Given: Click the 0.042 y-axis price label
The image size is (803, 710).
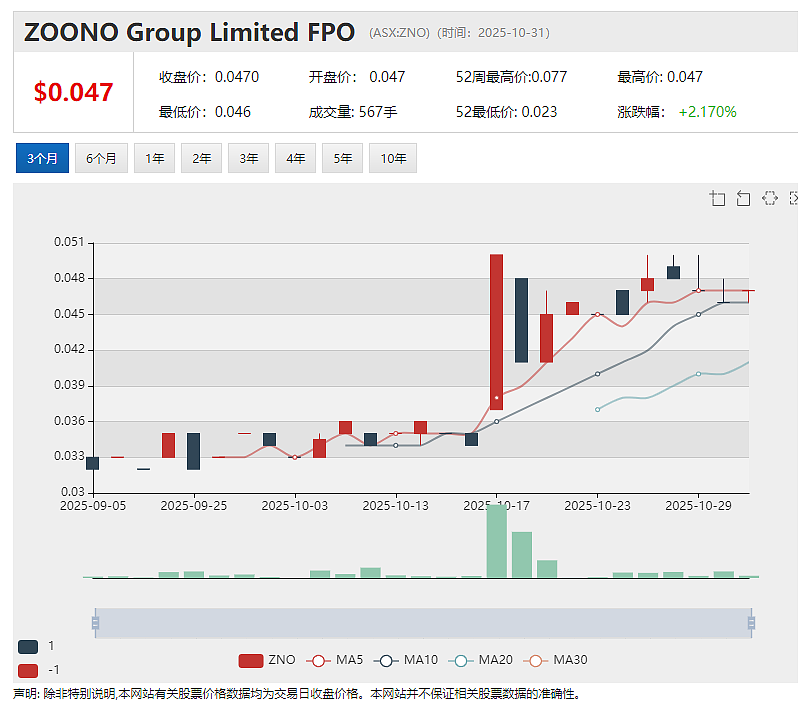Looking at the screenshot, I should click(69, 349).
